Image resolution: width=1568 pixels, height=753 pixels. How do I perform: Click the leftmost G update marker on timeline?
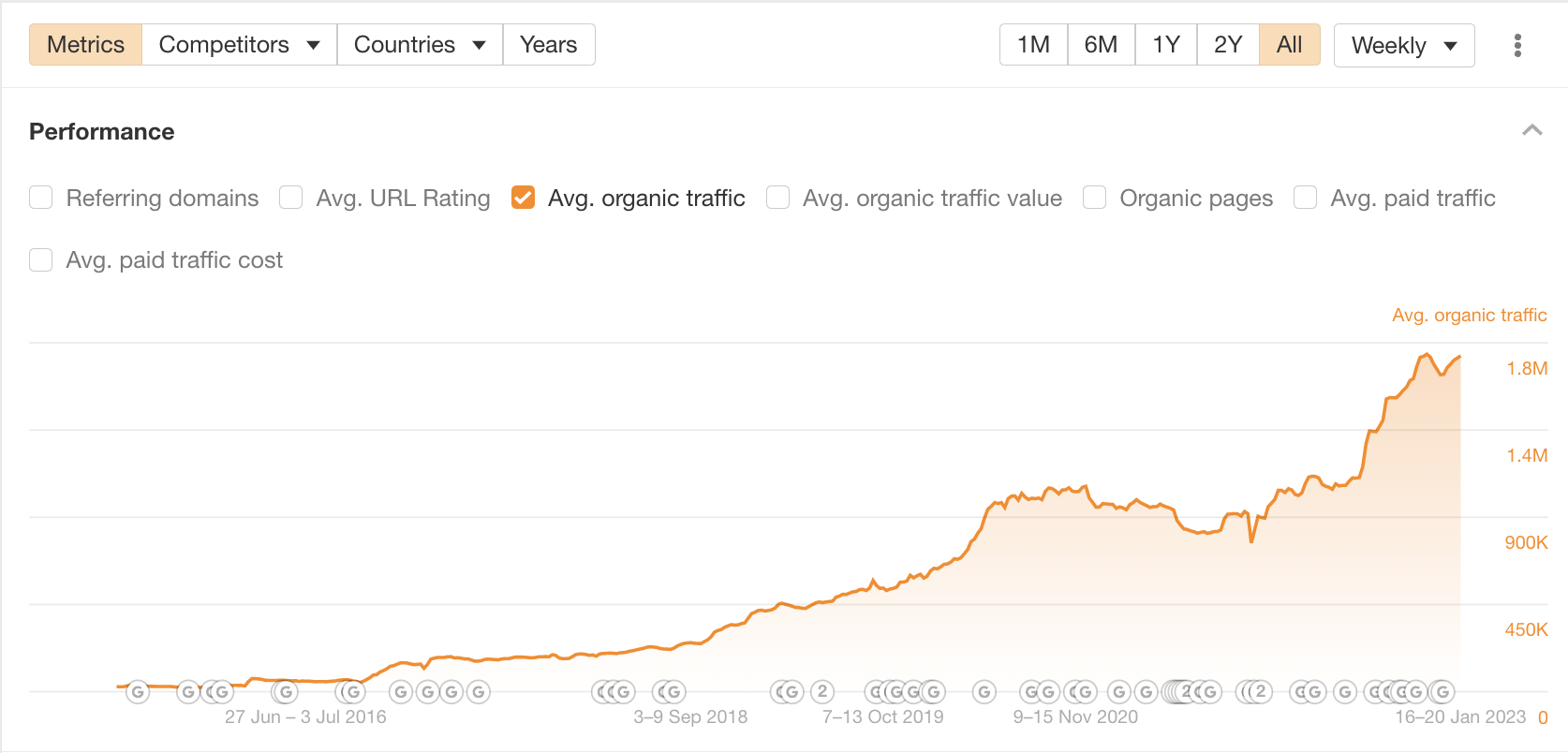tap(138, 691)
